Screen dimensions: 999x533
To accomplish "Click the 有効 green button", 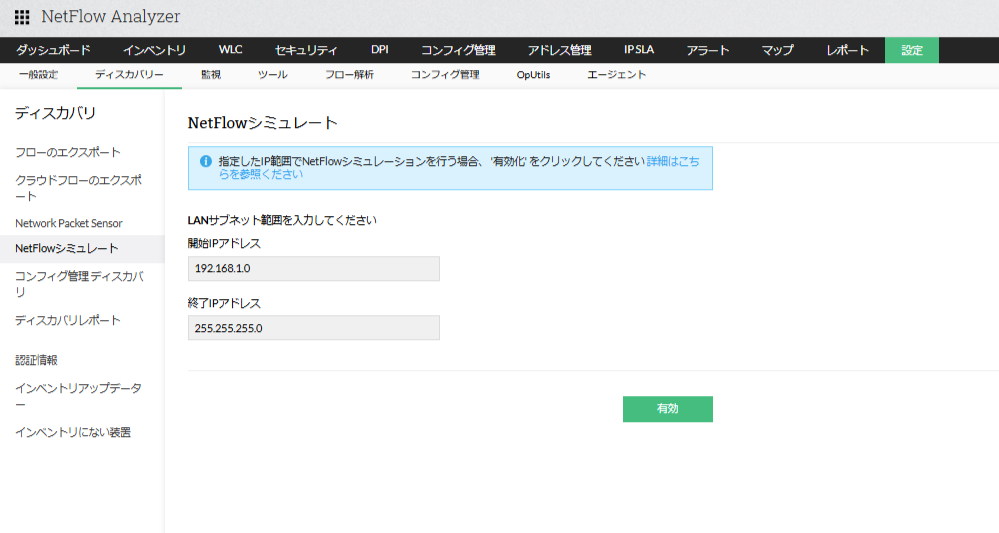I will [x=667, y=409].
